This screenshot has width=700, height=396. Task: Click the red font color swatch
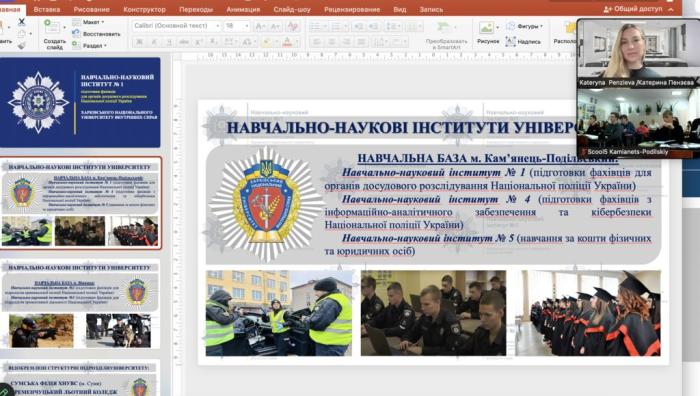click(287, 42)
